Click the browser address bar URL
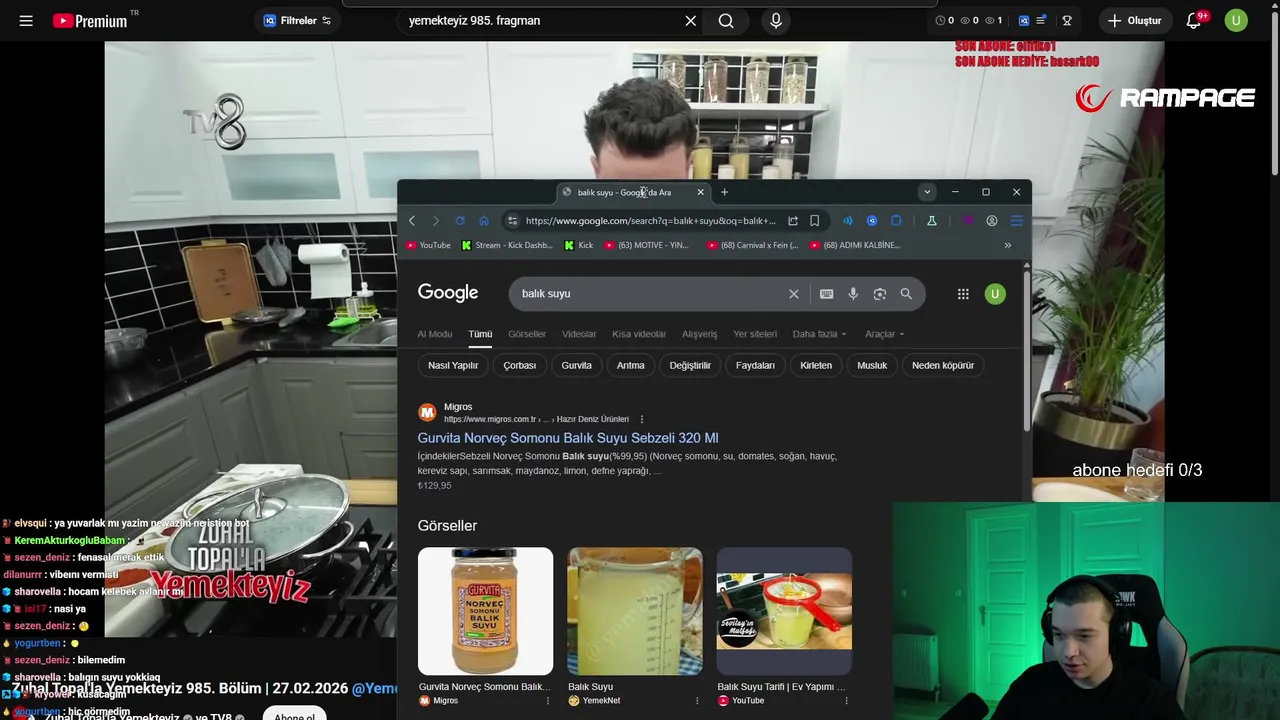The width and height of the screenshot is (1280, 720). pos(650,221)
